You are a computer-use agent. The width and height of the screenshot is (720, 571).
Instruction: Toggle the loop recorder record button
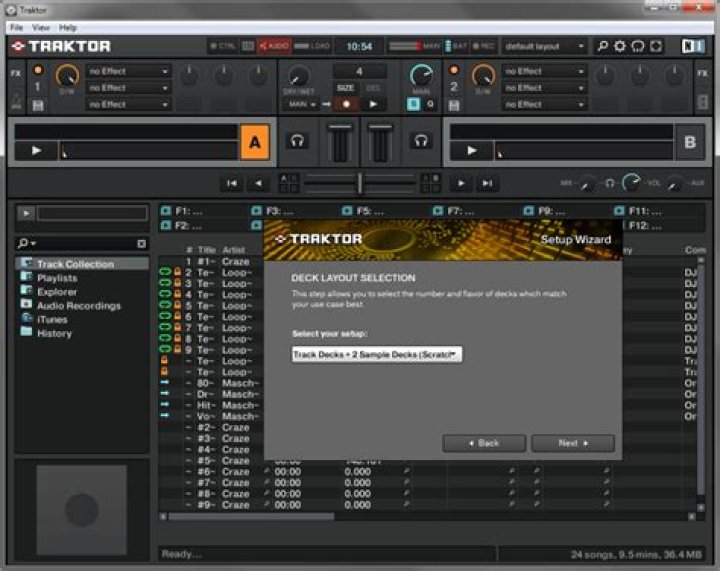(x=345, y=104)
